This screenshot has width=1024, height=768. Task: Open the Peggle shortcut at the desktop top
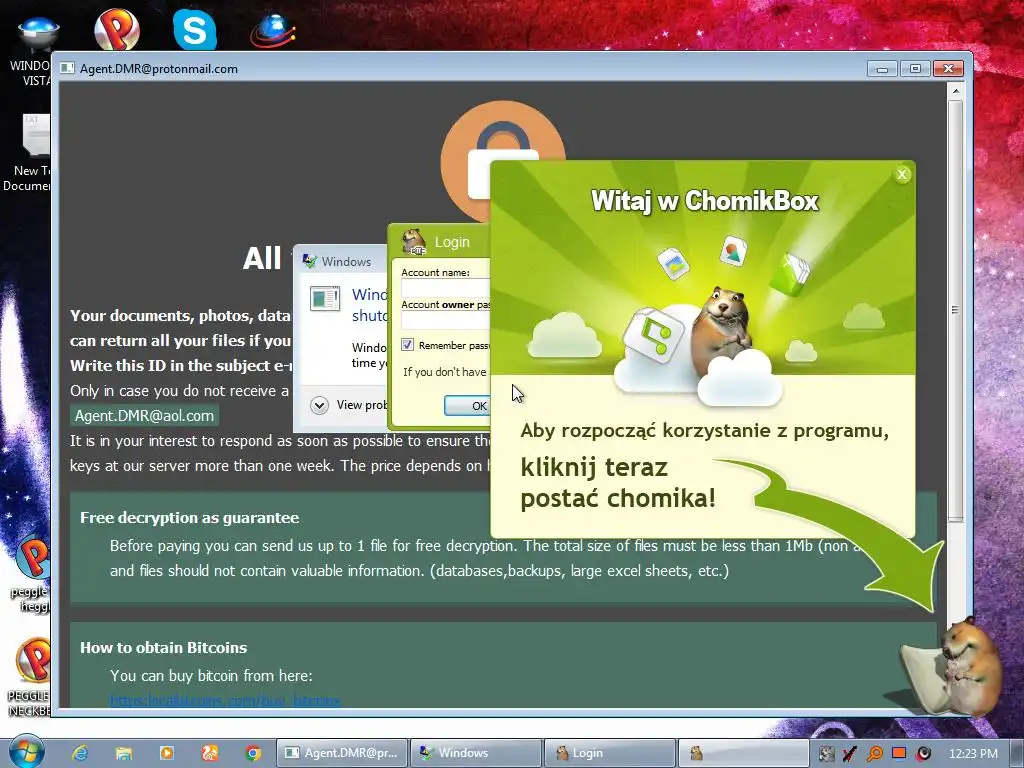pyautogui.click(x=117, y=29)
